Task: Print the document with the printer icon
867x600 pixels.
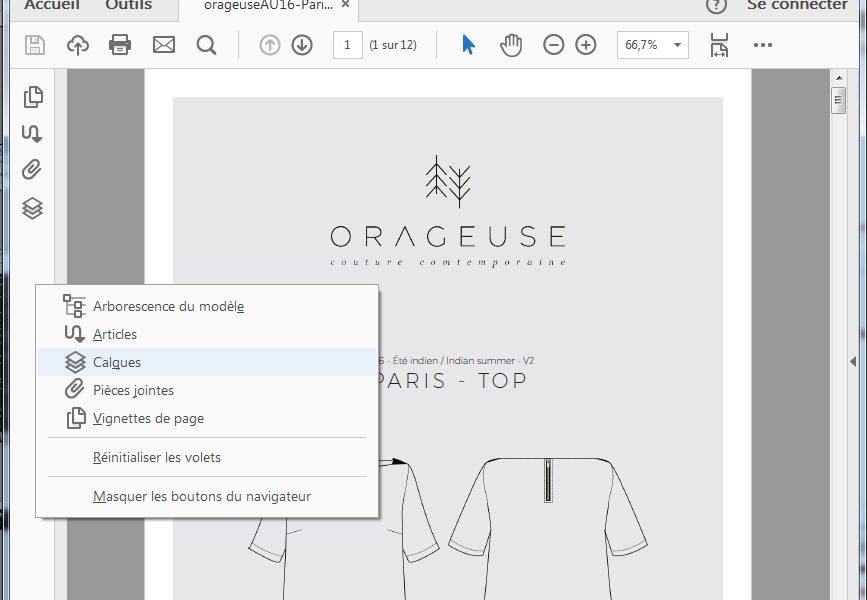Action: 120,45
